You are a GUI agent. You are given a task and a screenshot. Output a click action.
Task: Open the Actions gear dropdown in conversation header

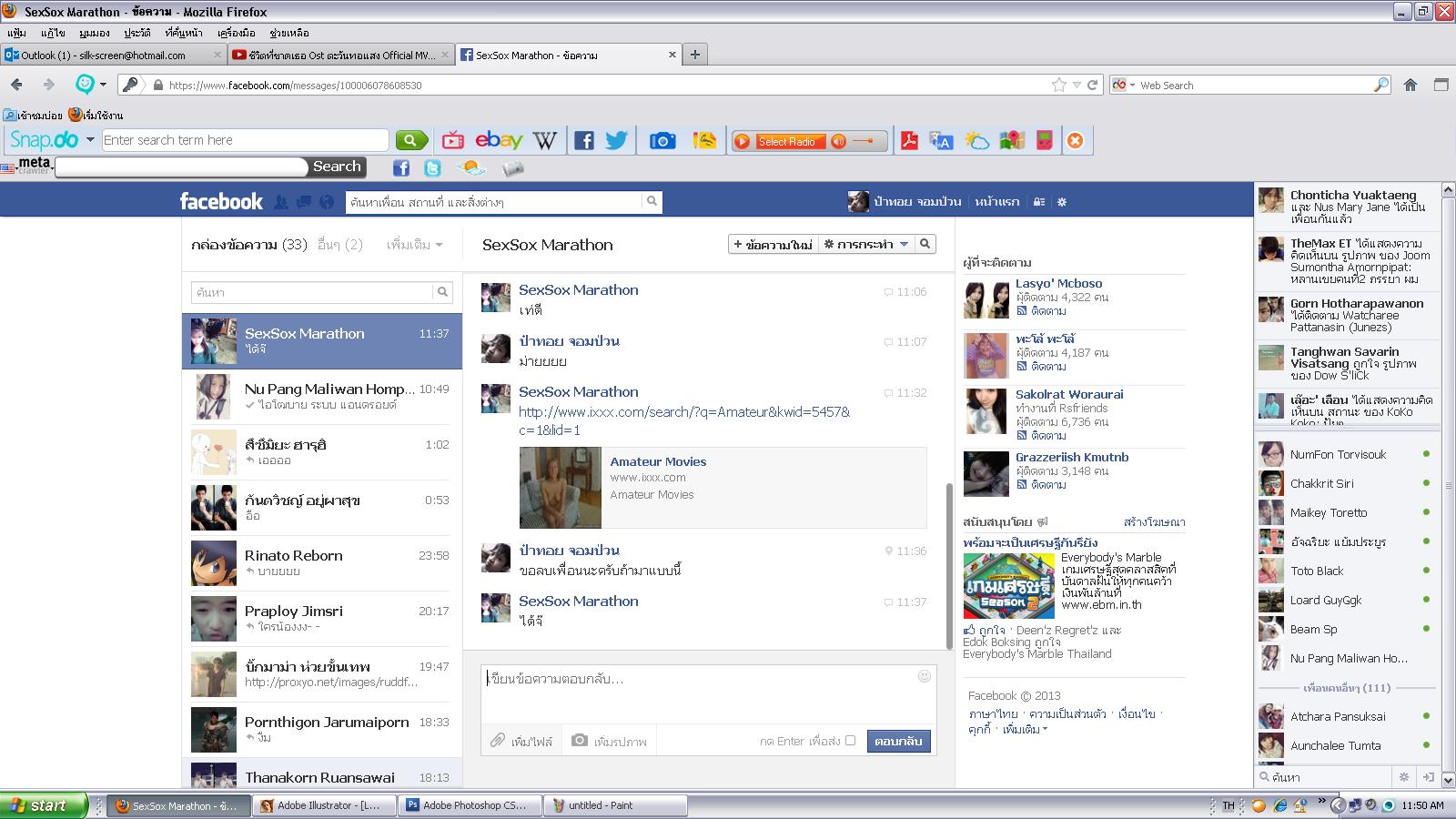click(x=866, y=244)
